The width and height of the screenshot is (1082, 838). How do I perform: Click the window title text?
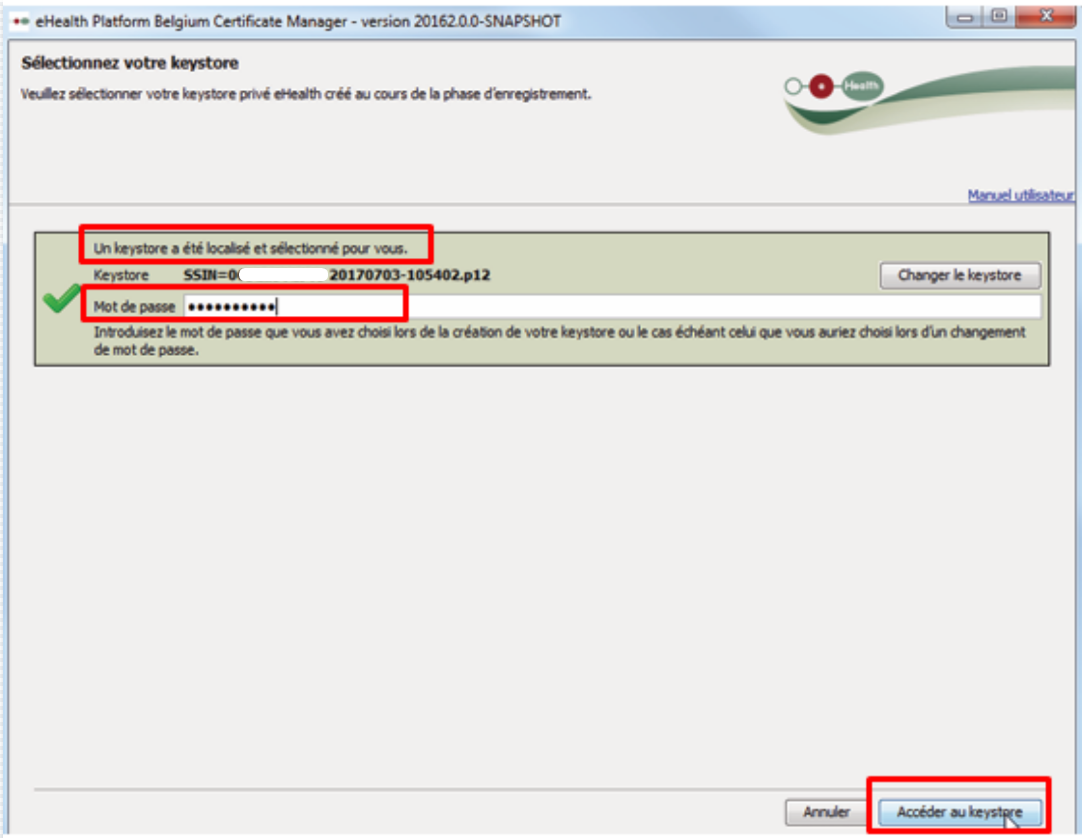click(x=298, y=21)
